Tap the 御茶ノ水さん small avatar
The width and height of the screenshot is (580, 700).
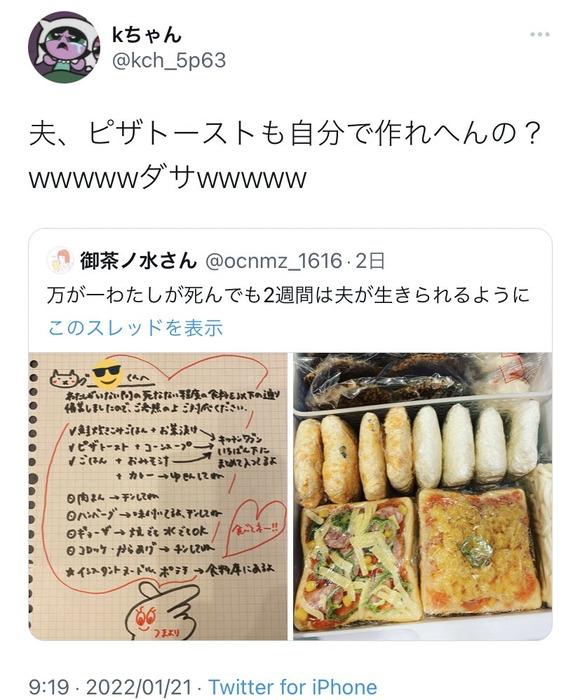coord(60,261)
